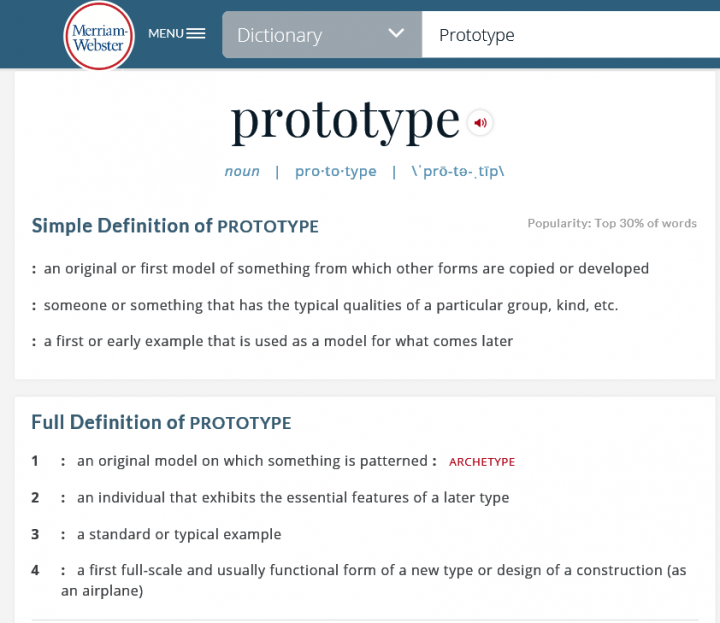Focus the search field containing Prototype
The width and height of the screenshot is (720, 623).
point(571,35)
